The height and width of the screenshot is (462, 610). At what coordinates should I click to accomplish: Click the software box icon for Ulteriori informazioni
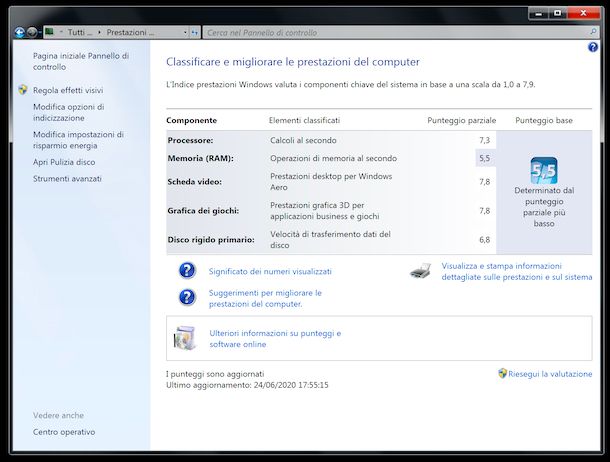[x=186, y=338]
